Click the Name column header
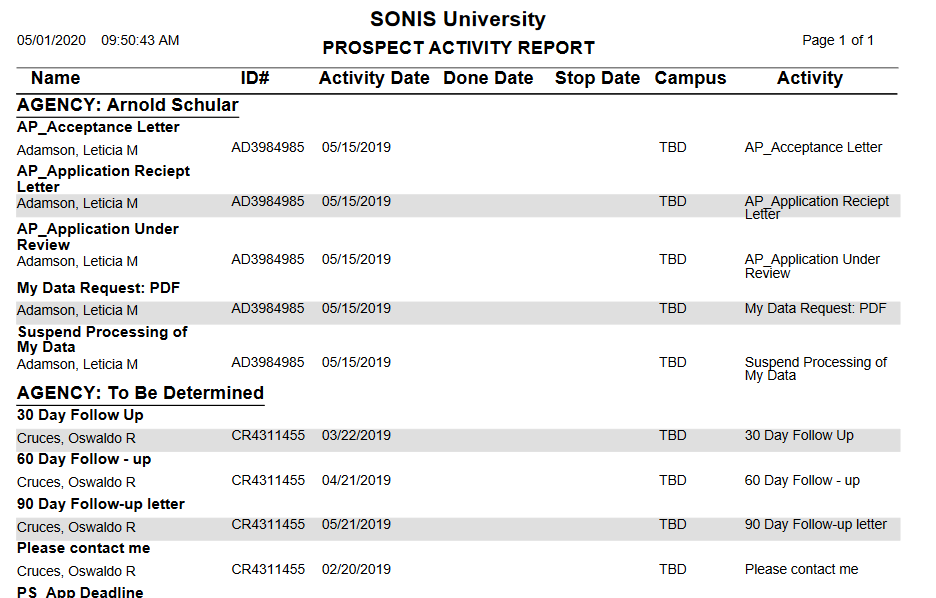The height and width of the screenshot is (598, 936). [55, 78]
